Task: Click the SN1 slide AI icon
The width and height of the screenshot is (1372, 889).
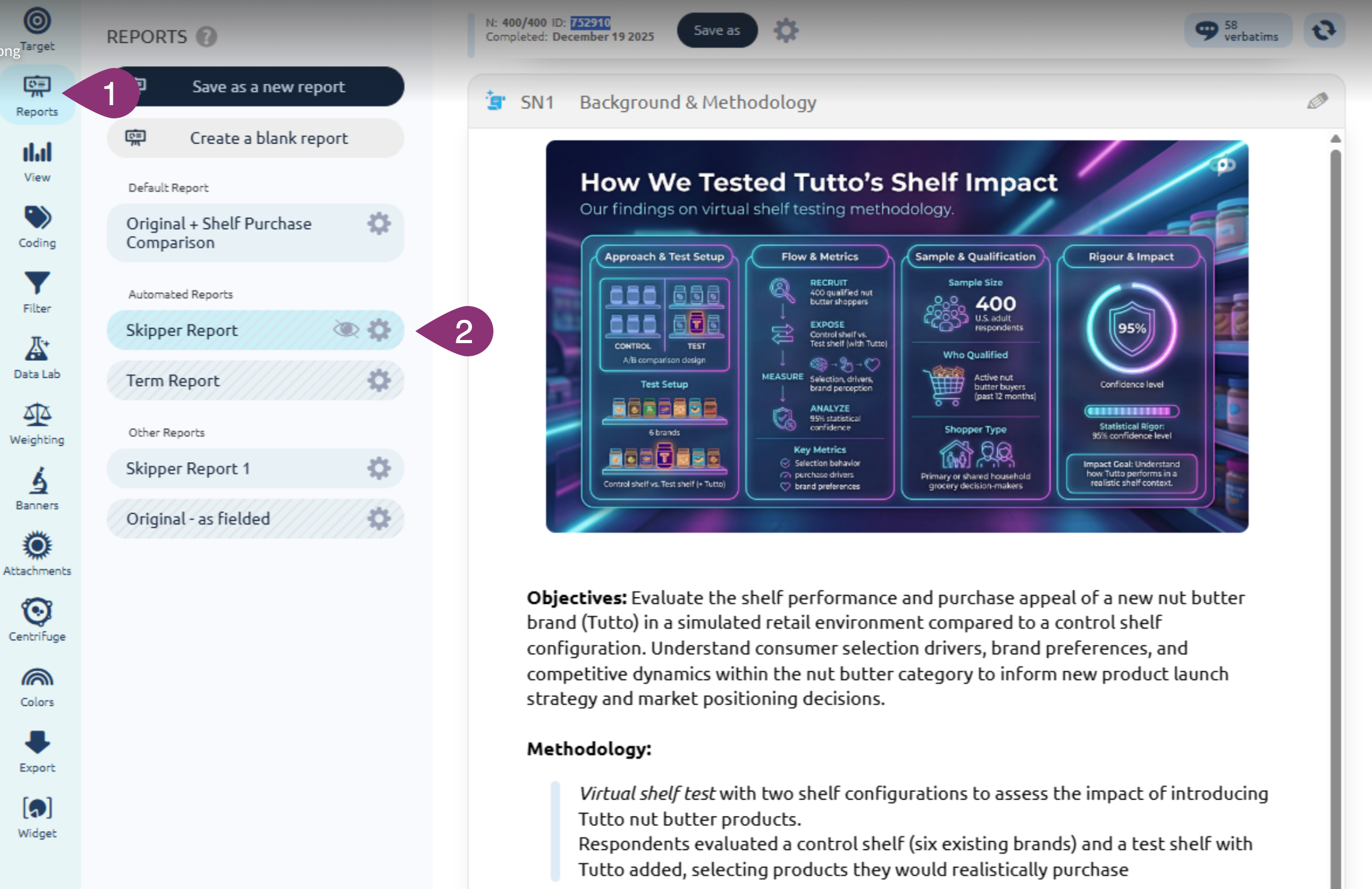Action: pyautogui.click(x=496, y=101)
